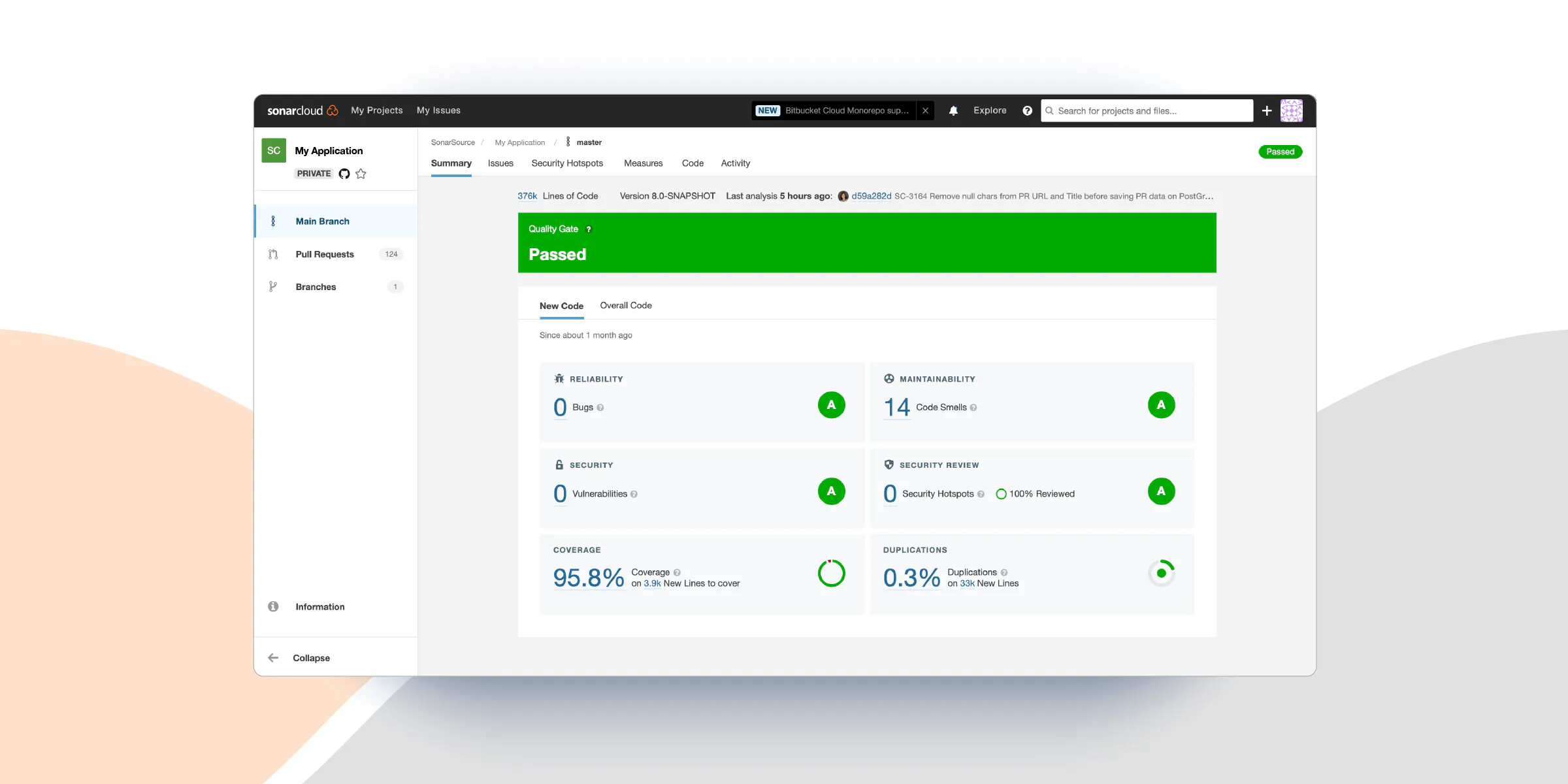
Task: Click the help icon next to Bugs
Action: [x=600, y=408]
